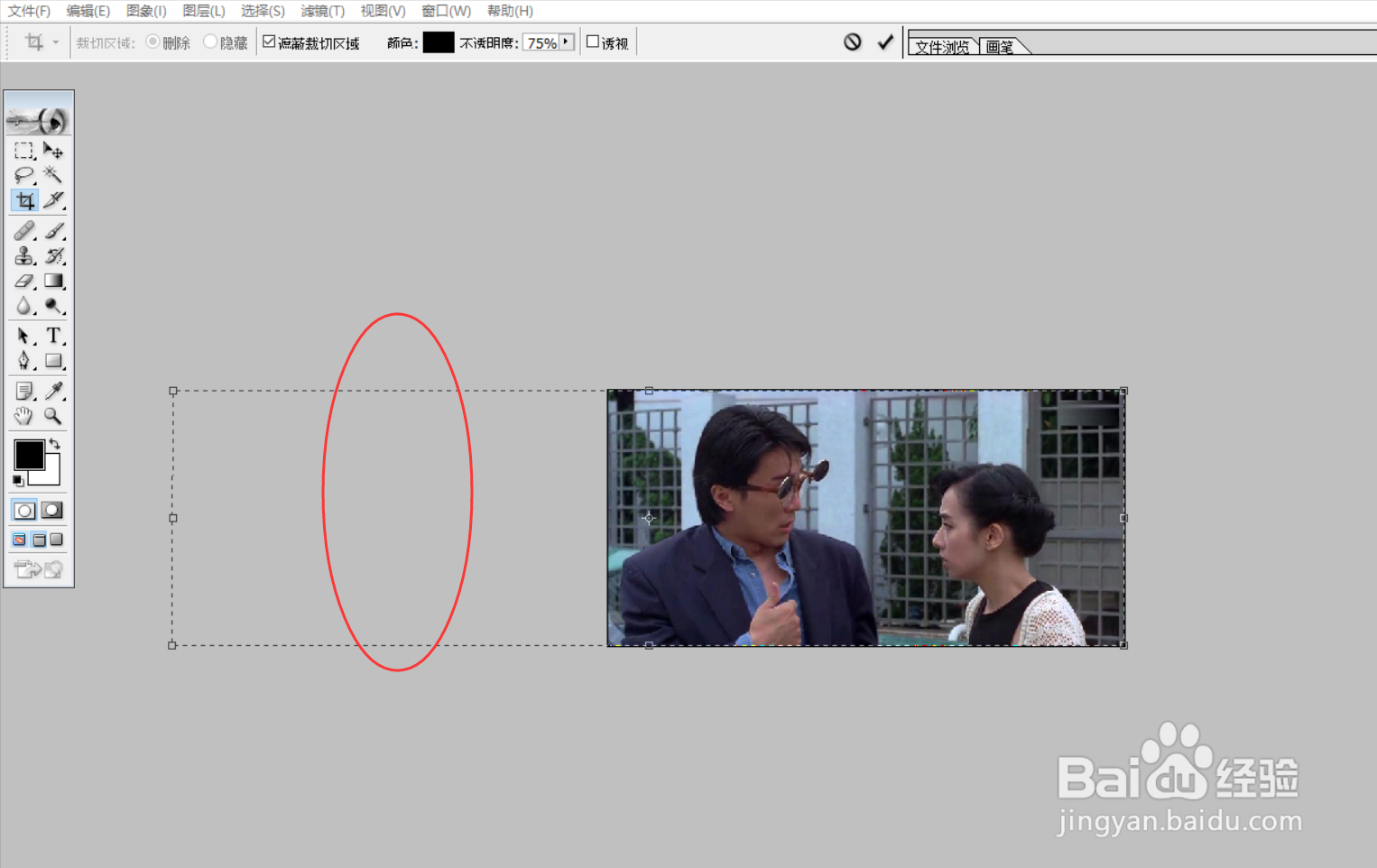
Task: Select the Hand tool
Action: click(x=24, y=416)
